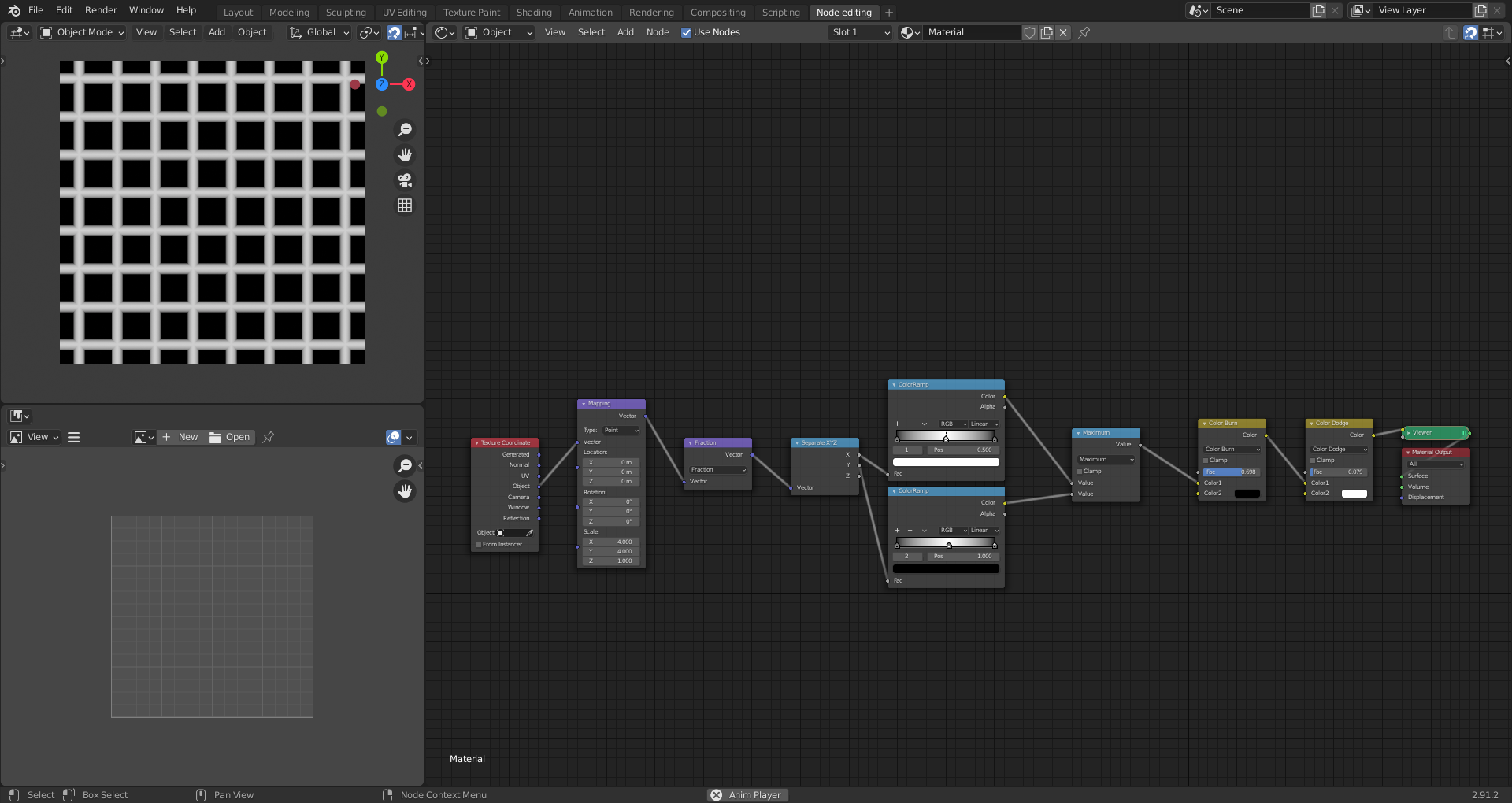
Task: Click the zoom magnifier icon in the 3D viewport
Action: coord(405,130)
